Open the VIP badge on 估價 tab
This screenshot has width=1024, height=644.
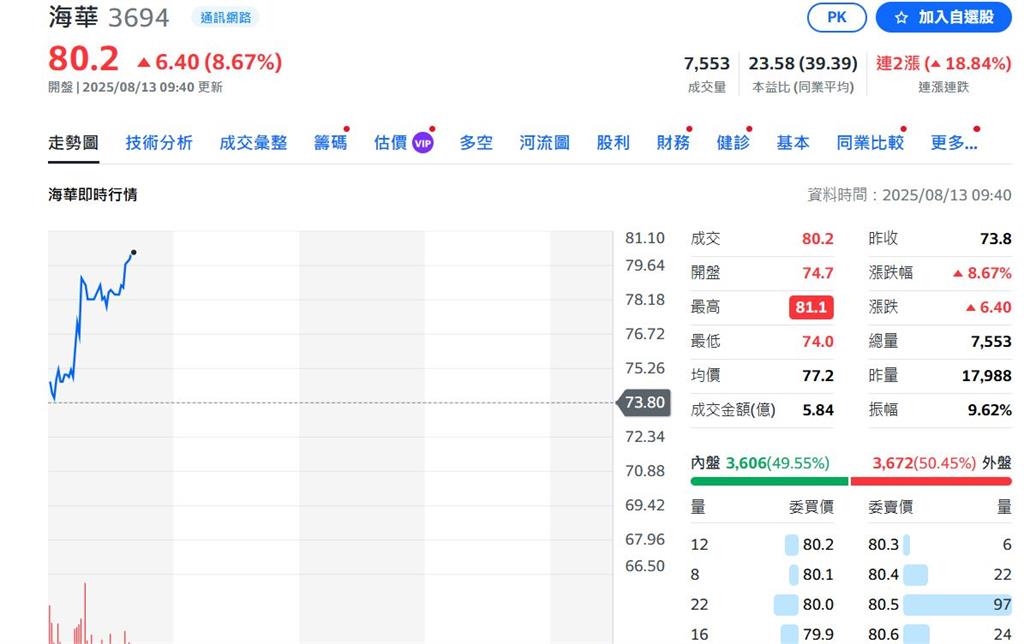click(422, 142)
